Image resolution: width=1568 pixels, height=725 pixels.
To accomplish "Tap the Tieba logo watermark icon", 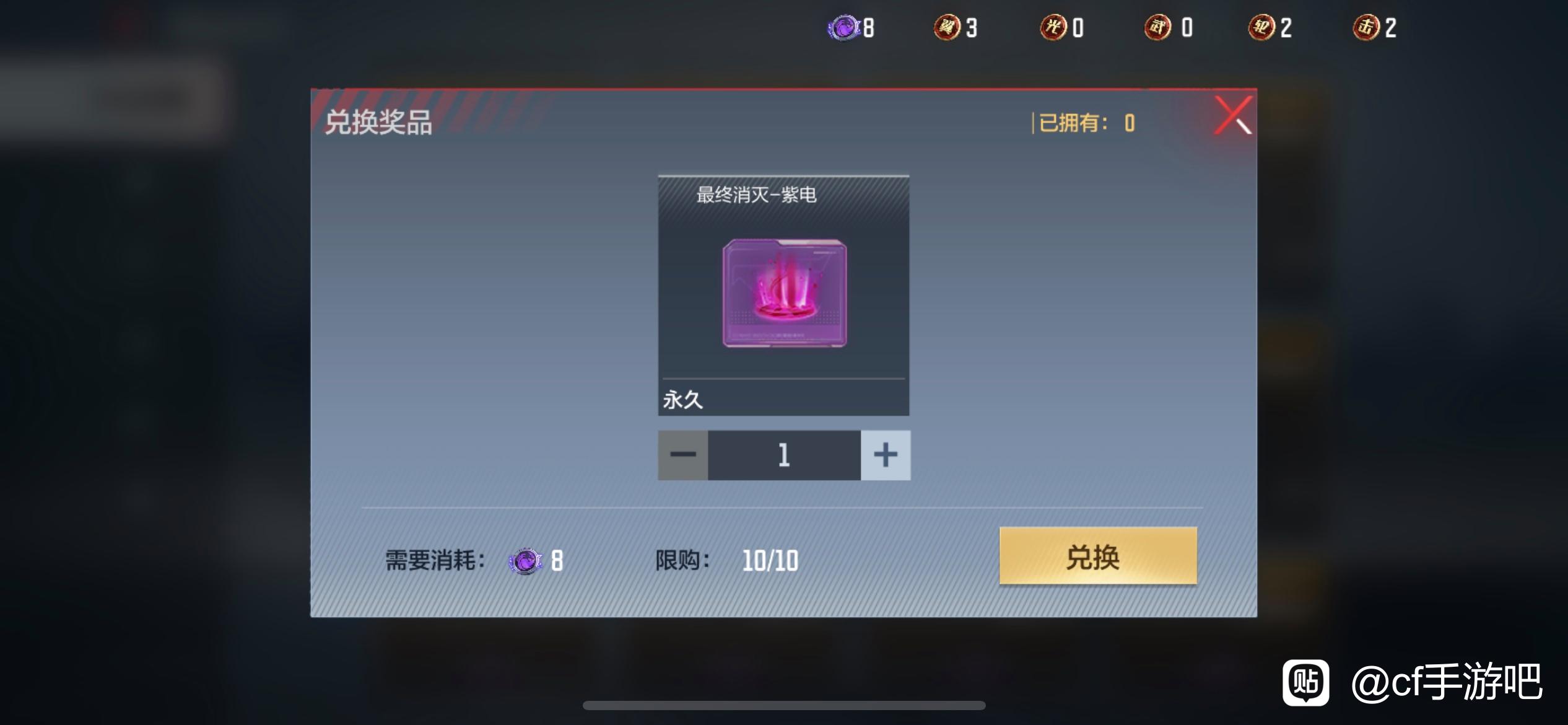I will (x=1306, y=683).
